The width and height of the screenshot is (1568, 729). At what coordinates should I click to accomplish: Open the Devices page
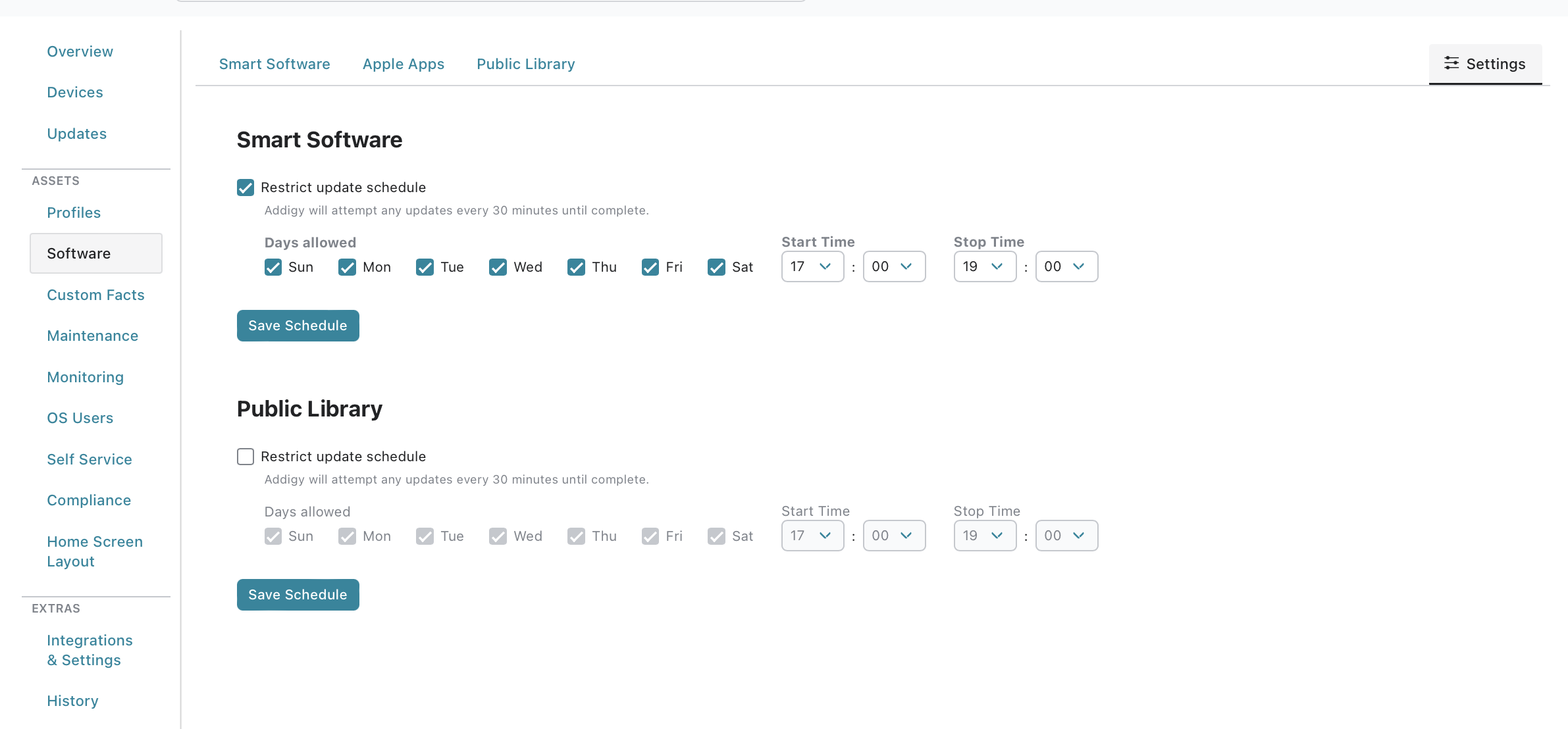point(74,92)
